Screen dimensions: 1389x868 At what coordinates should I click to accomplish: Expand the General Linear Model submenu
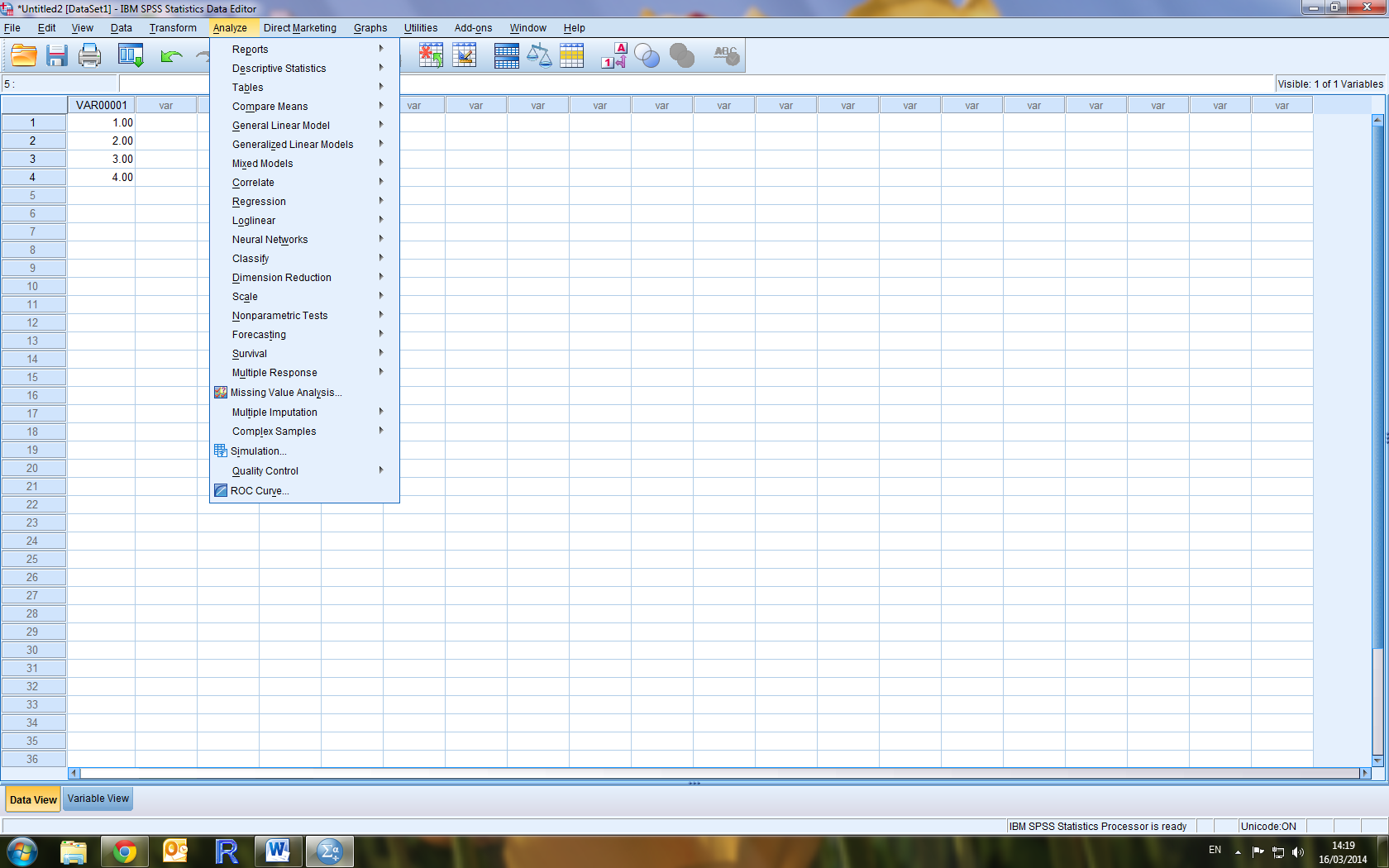tap(304, 126)
